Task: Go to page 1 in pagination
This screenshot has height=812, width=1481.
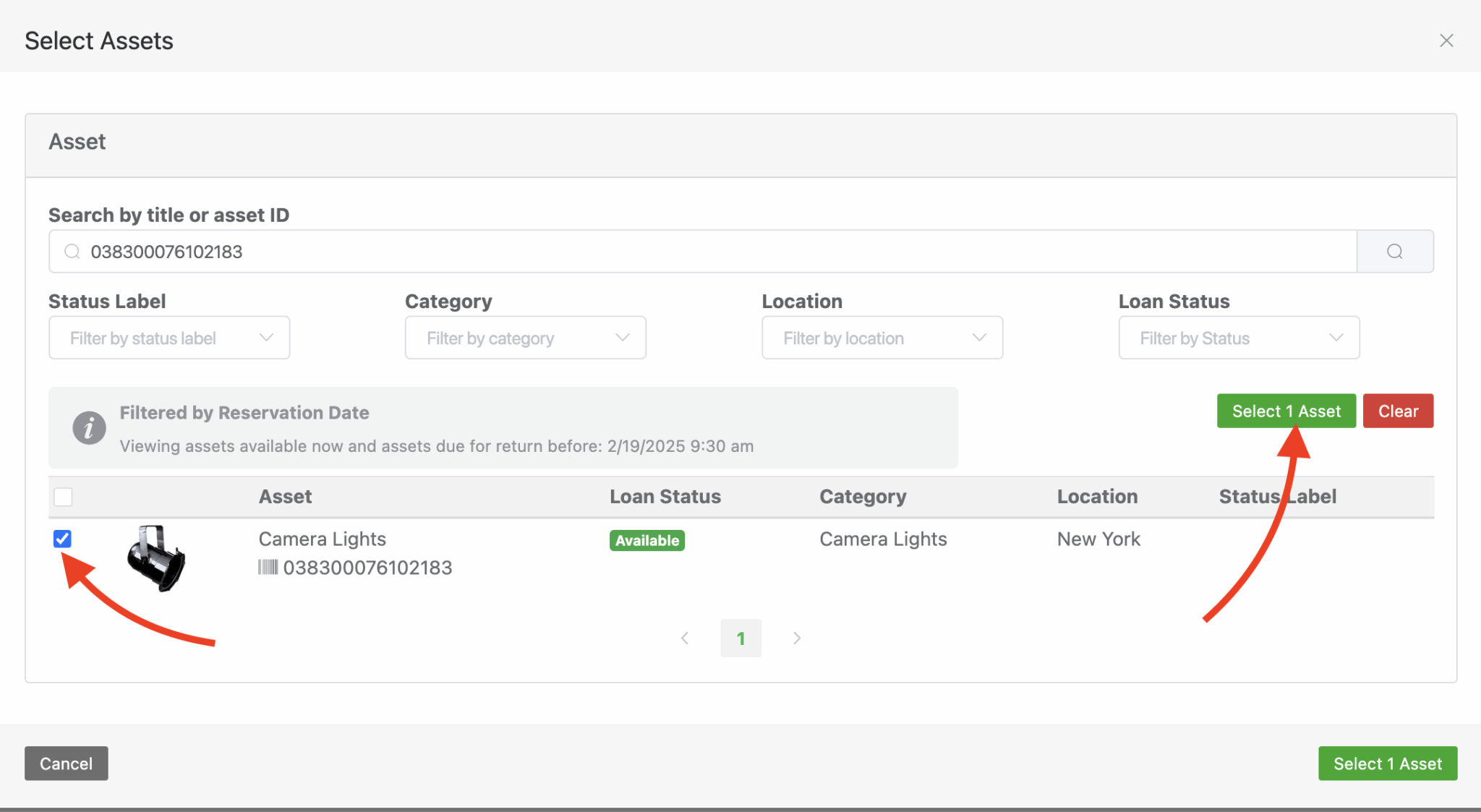Action: pyautogui.click(x=740, y=638)
